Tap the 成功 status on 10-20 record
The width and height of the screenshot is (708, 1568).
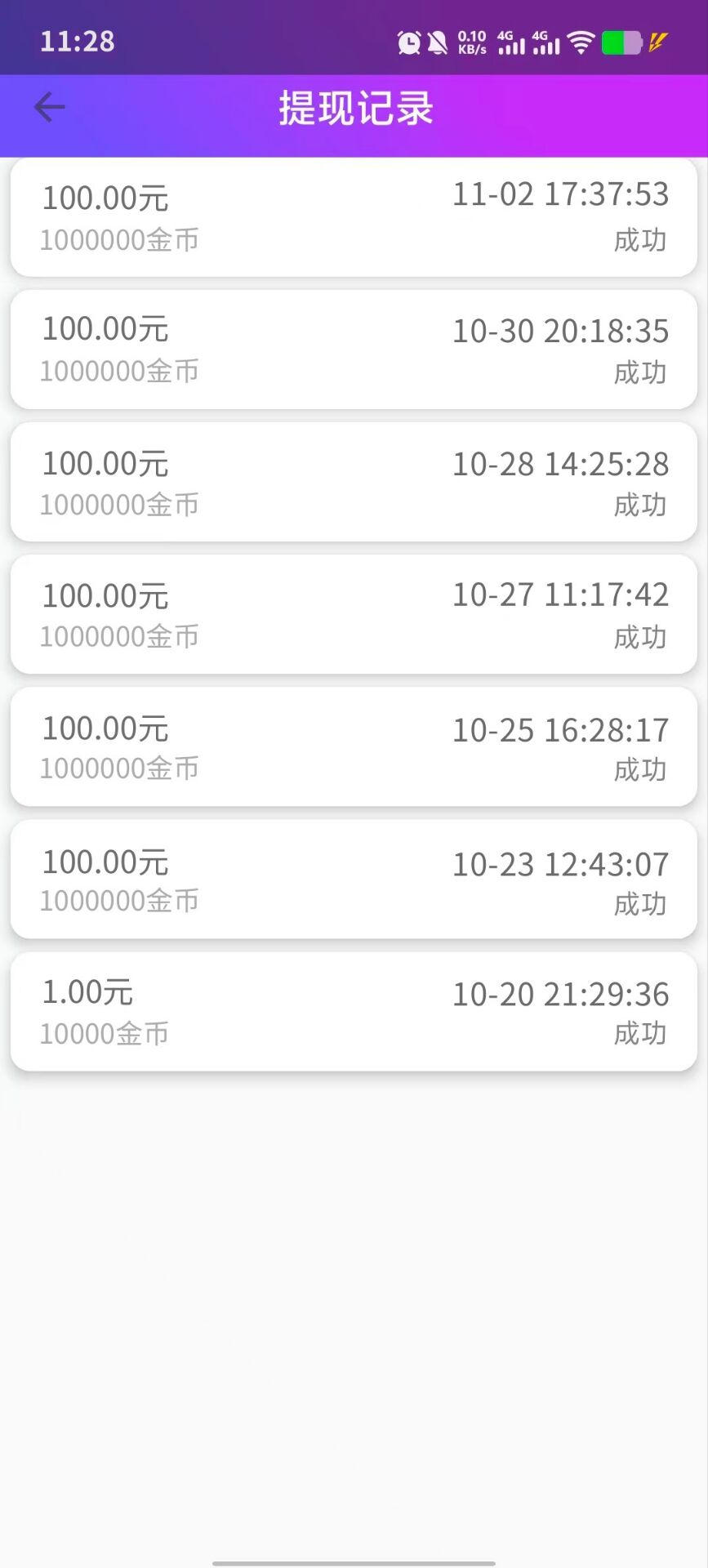pyautogui.click(x=640, y=1034)
